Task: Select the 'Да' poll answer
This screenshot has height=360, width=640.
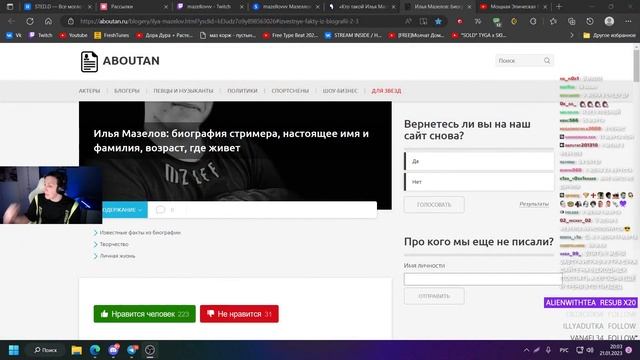Action: click(x=479, y=161)
